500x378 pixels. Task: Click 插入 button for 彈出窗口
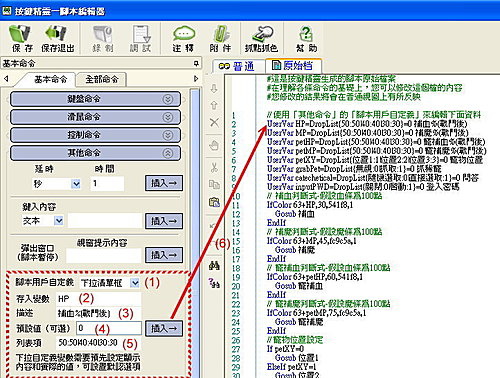click(x=164, y=255)
